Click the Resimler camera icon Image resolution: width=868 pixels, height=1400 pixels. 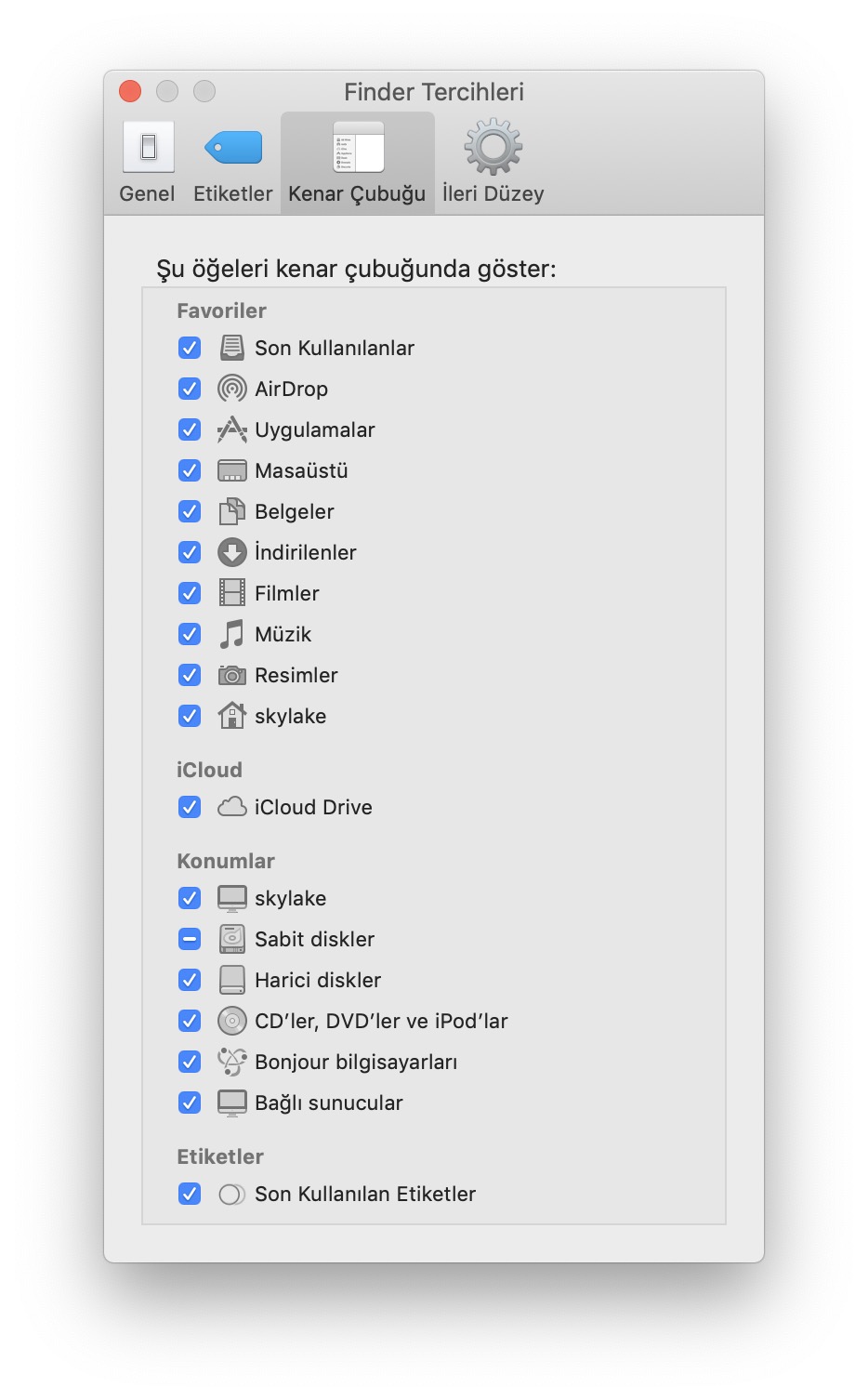[231, 675]
